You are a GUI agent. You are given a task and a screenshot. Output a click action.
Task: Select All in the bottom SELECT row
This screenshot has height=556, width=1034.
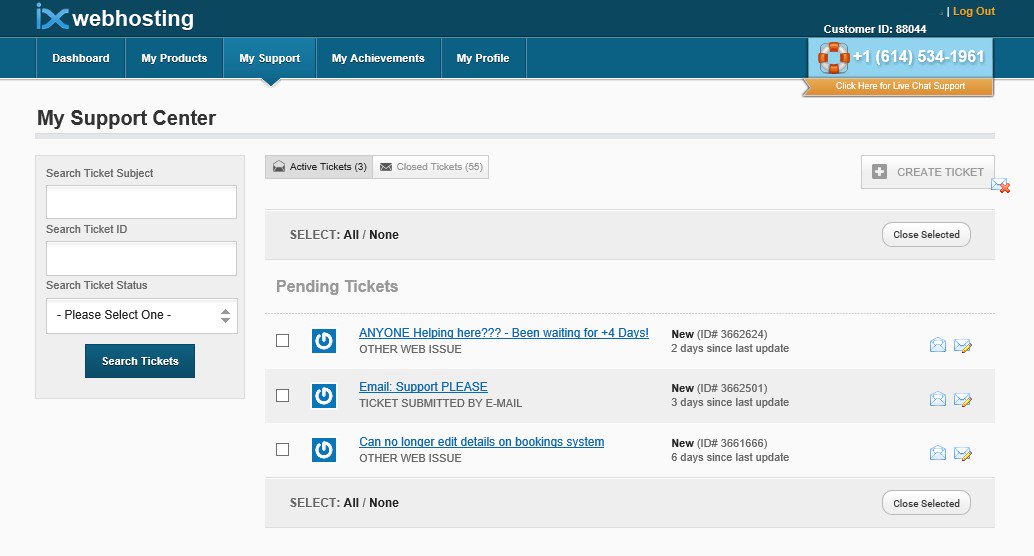pos(351,503)
